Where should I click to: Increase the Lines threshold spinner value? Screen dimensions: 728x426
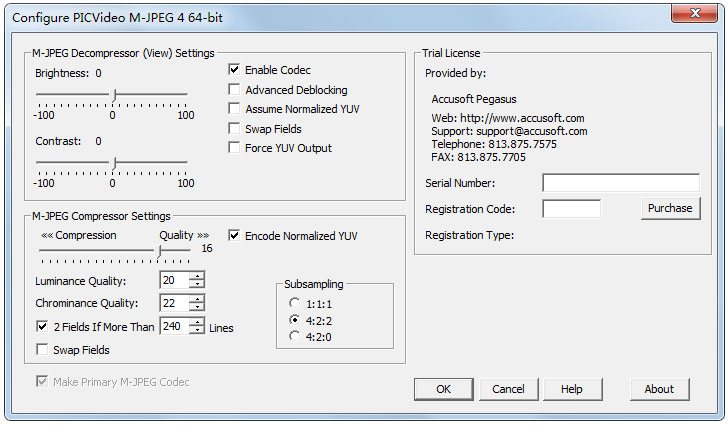pos(197,322)
